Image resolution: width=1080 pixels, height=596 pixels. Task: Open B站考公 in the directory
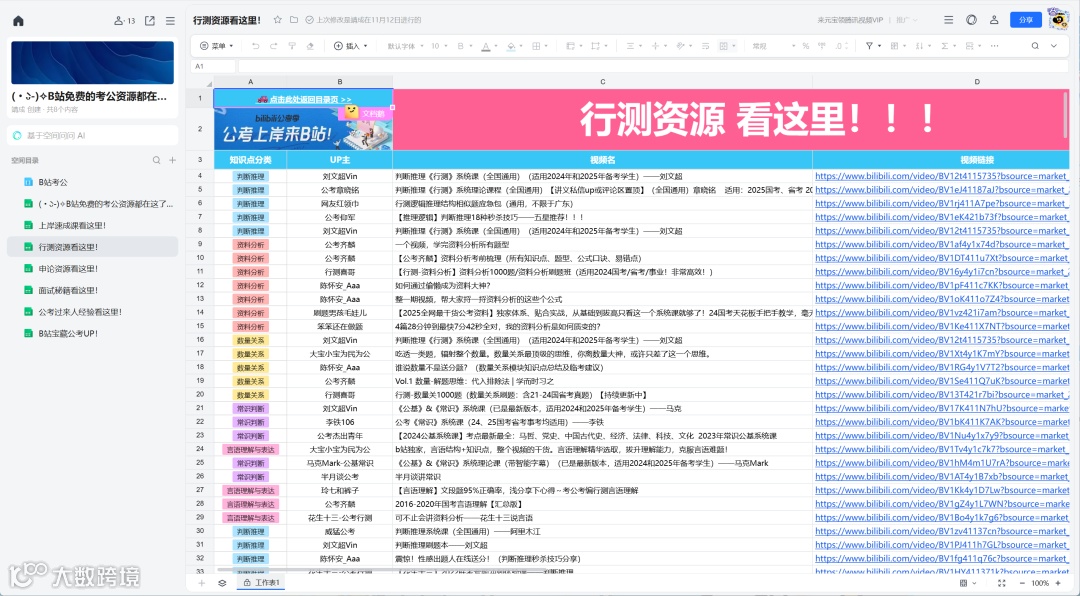point(92,182)
